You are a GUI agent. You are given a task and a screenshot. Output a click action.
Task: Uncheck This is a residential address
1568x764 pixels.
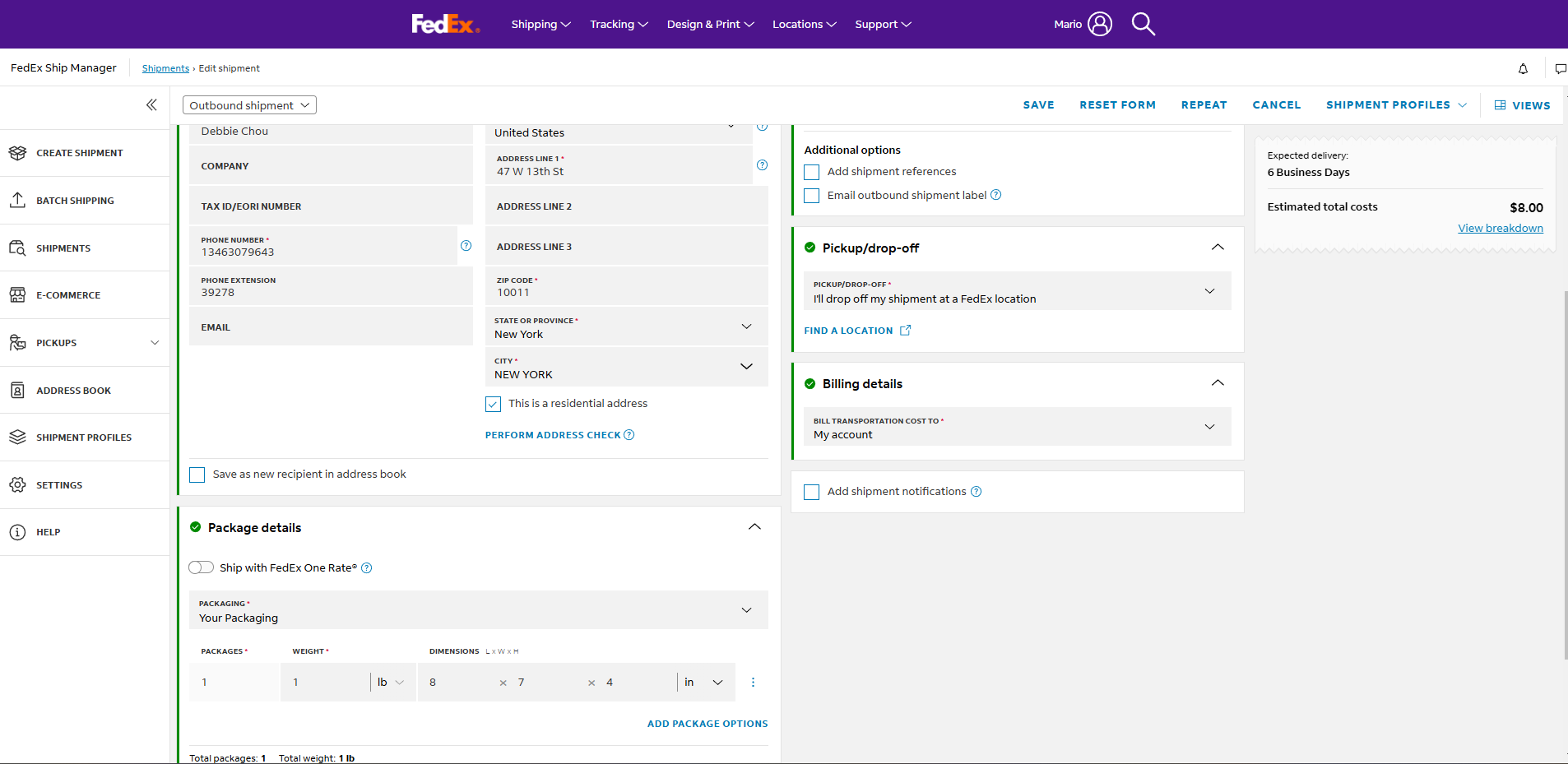pos(493,404)
